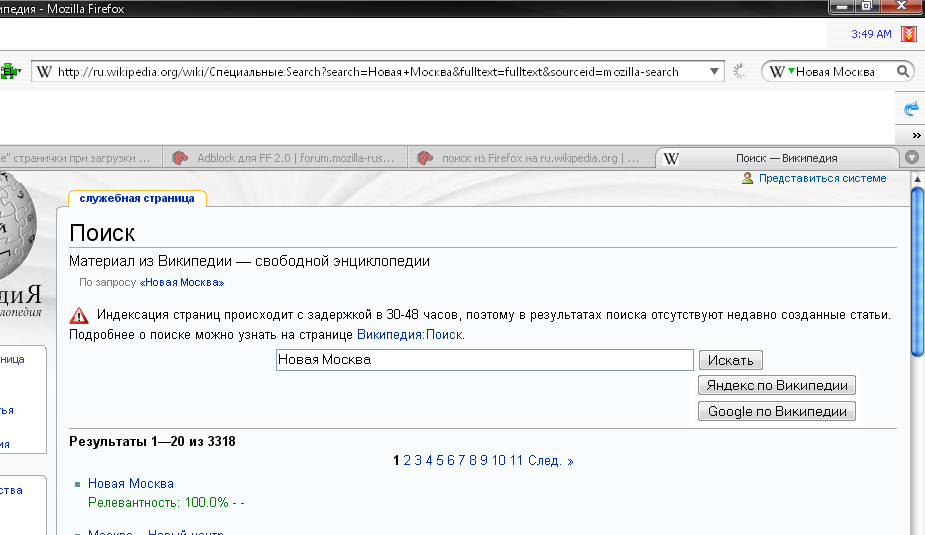Click the Представиться системе login link
This screenshot has height=535, width=925.
click(x=822, y=178)
